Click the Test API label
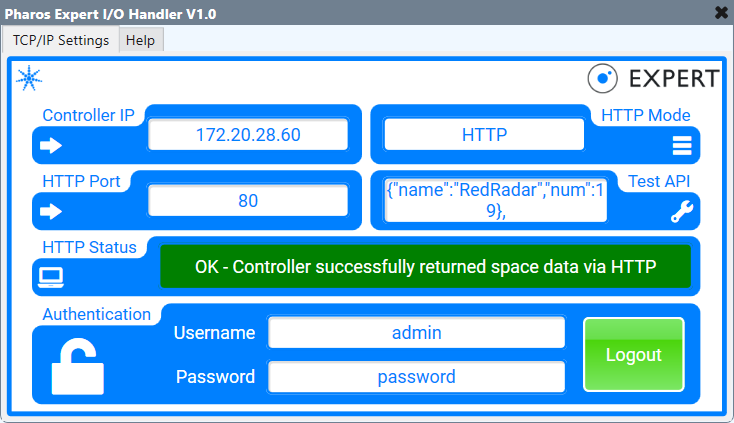The height and width of the screenshot is (423, 734). coord(659,181)
